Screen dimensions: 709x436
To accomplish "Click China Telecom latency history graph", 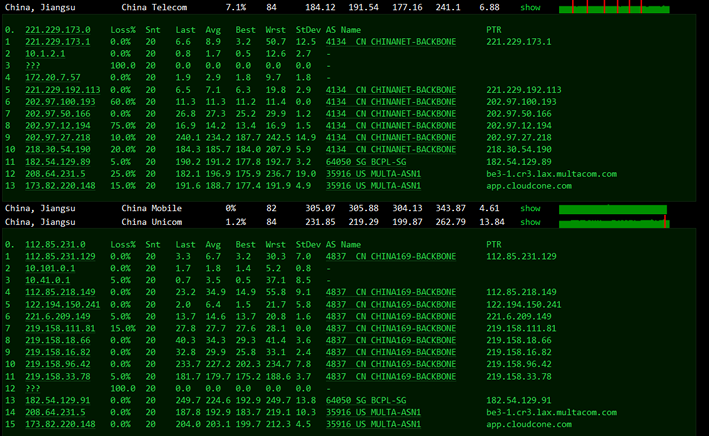I will coord(612,8).
